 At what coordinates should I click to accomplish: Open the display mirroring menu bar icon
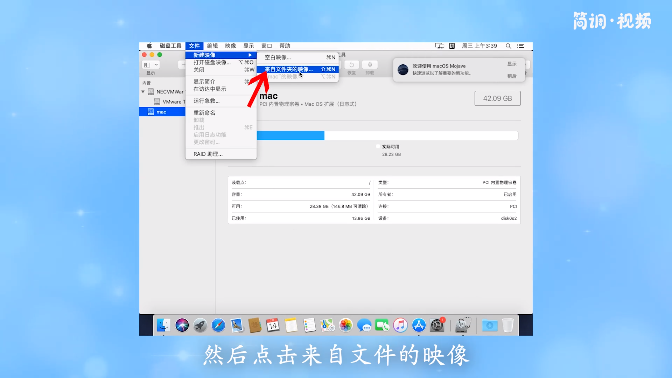click(439, 45)
